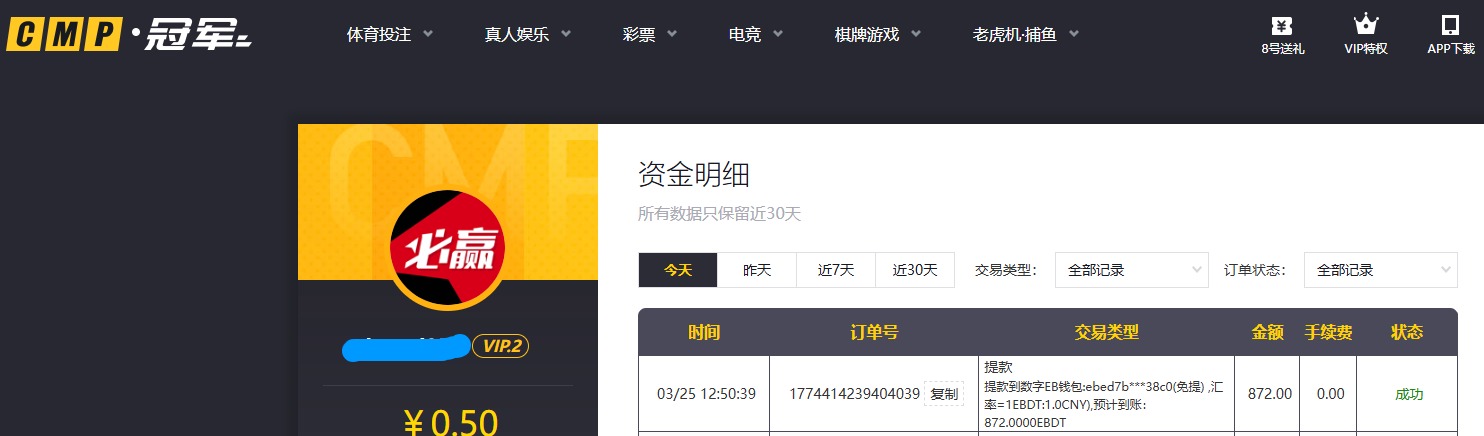
Task: Click the CMP 冠军 logo
Action: 129,35
